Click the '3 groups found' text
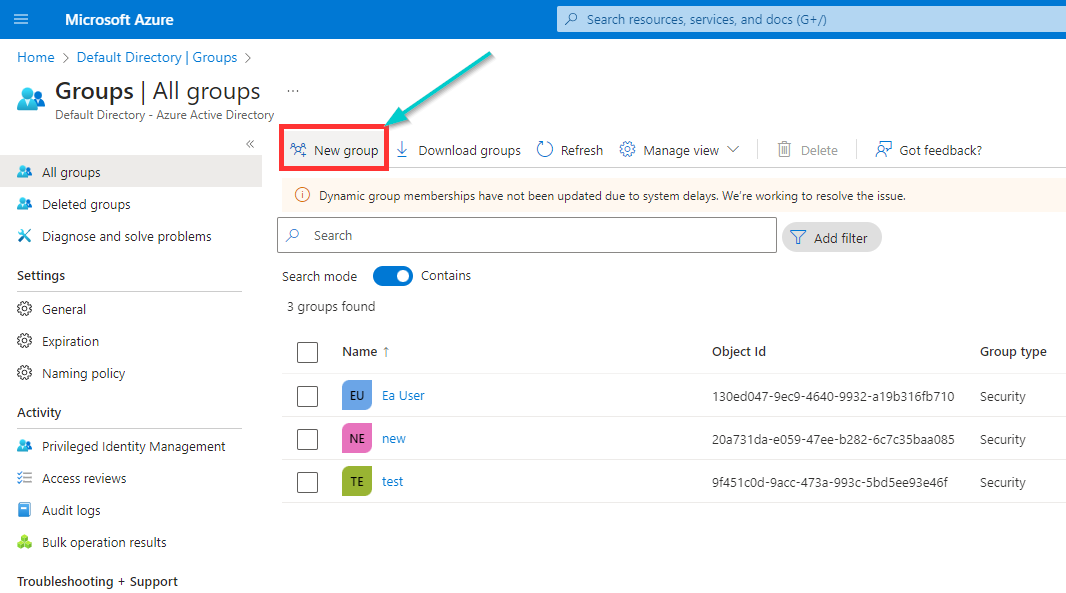 (330, 307)
